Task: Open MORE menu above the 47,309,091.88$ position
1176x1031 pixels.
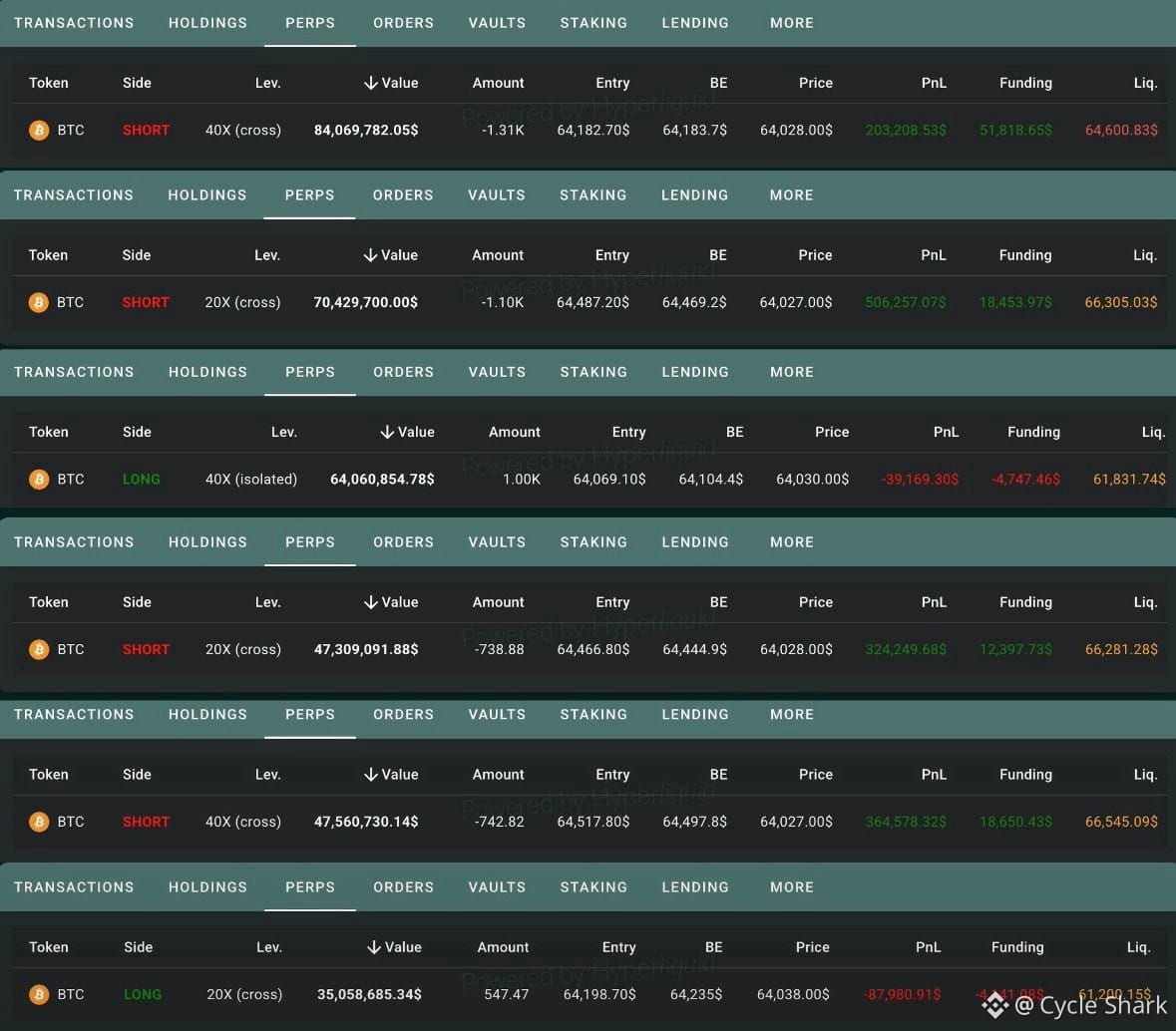Action: tap(792, 542)
